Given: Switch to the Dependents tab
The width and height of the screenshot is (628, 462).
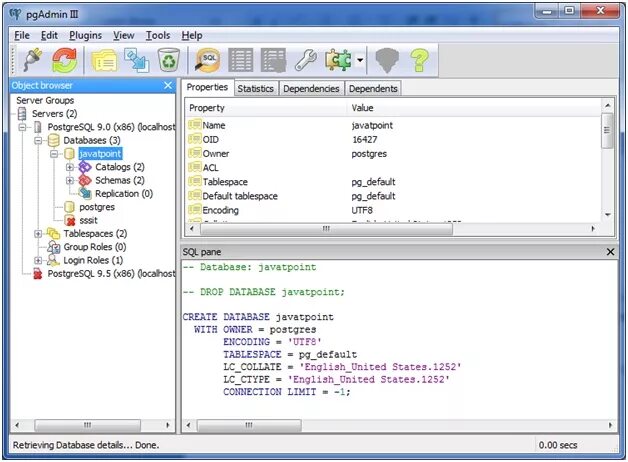Looking at the screenshot, I should [x=373, y=88].
